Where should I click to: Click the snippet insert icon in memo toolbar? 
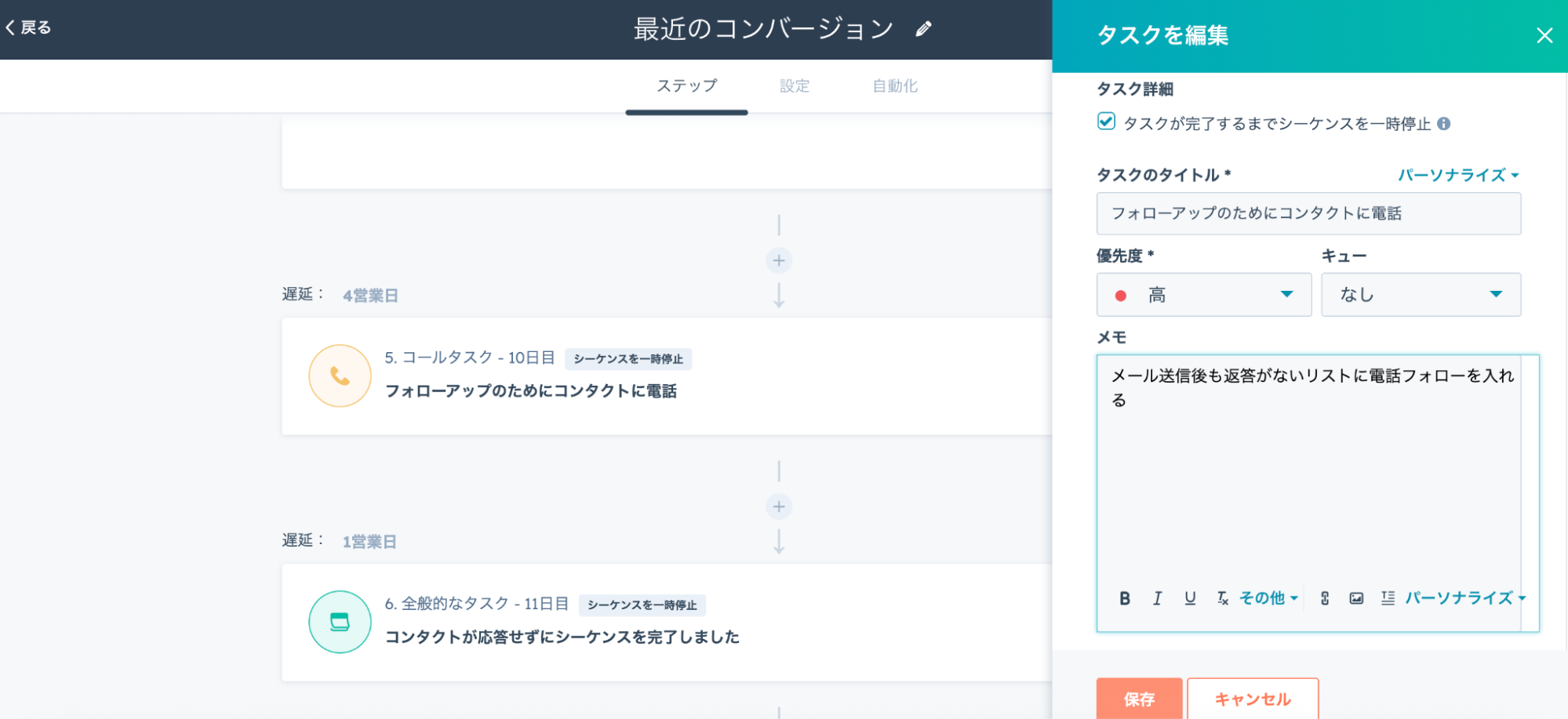1388,598
